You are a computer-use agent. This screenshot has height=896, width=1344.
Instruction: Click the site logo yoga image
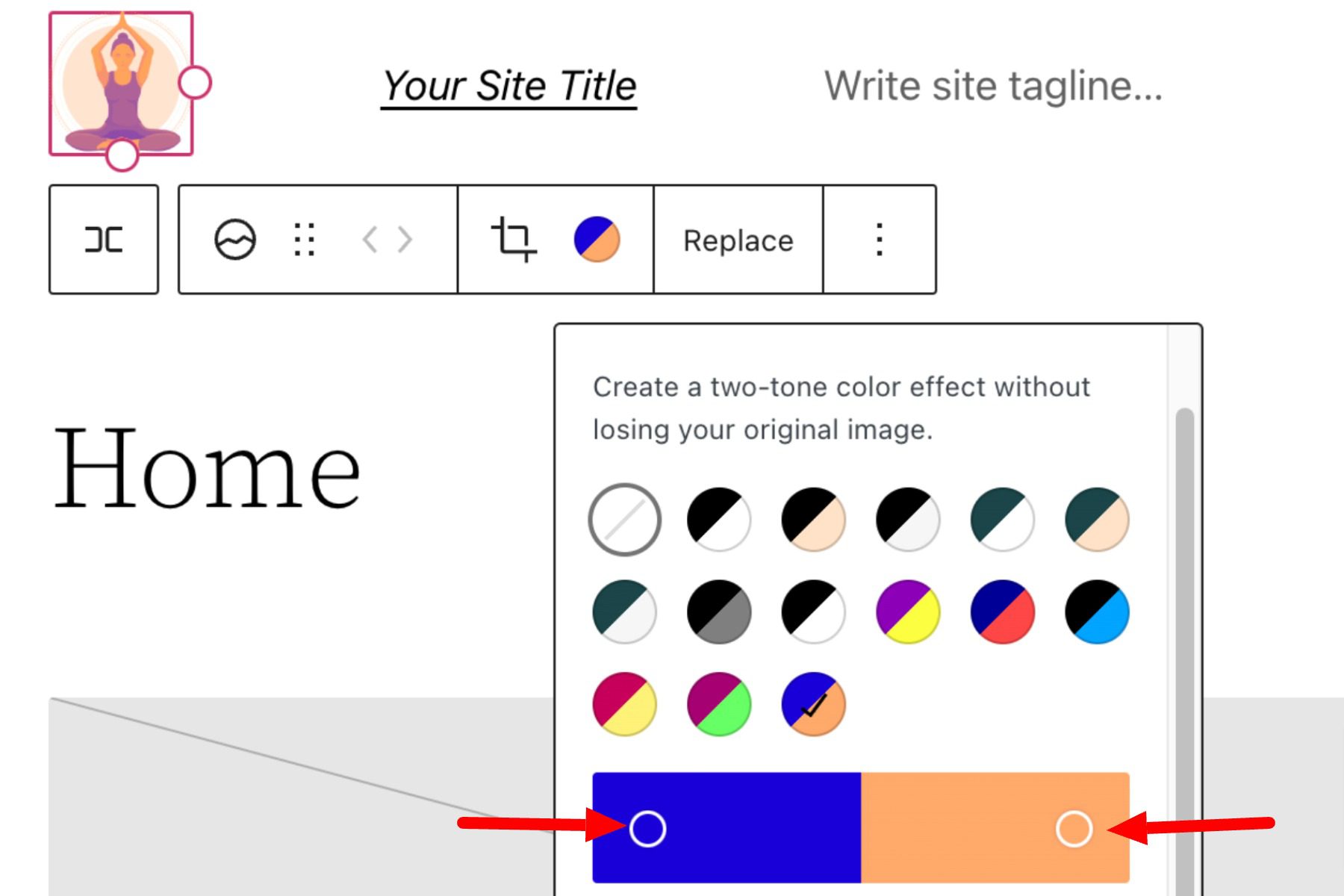(122, 86)
